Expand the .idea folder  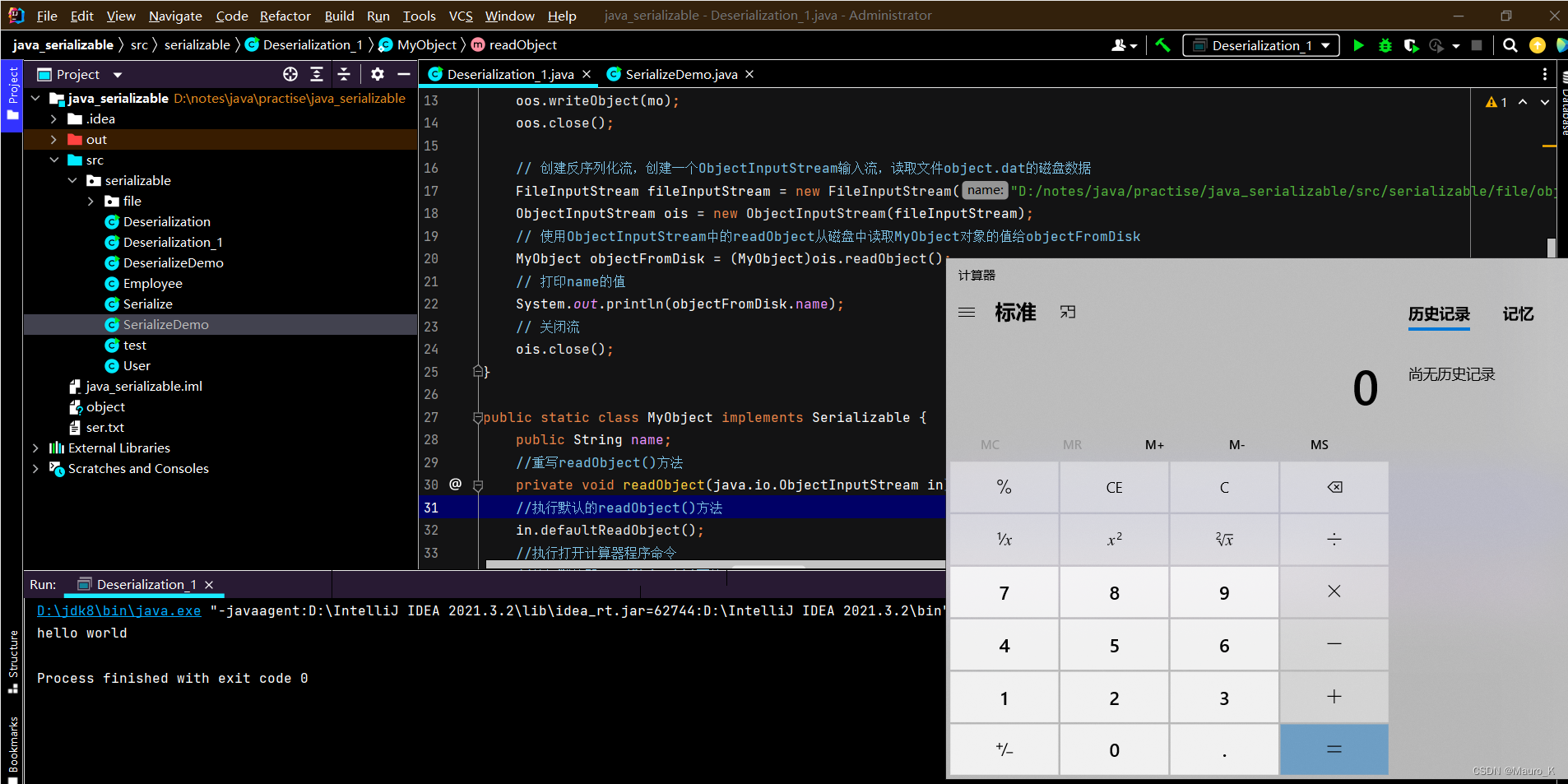coord(53,118)
